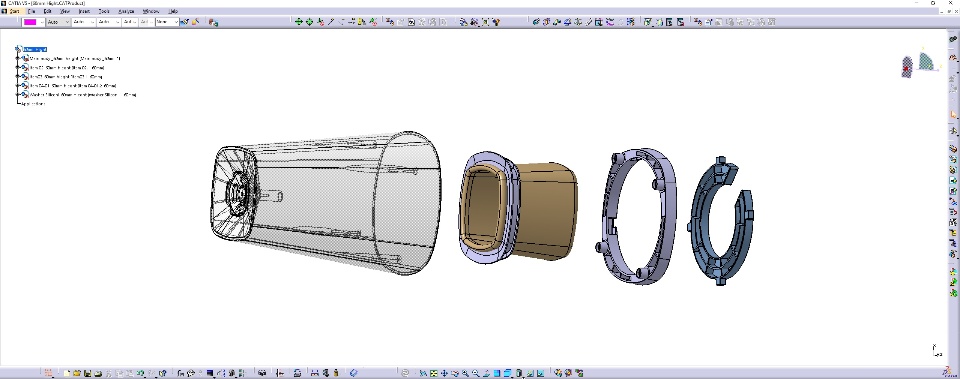Open the Auto transparency dropdown
The width and height of the screenshot is (960, 379).
[x=58, y=21]
